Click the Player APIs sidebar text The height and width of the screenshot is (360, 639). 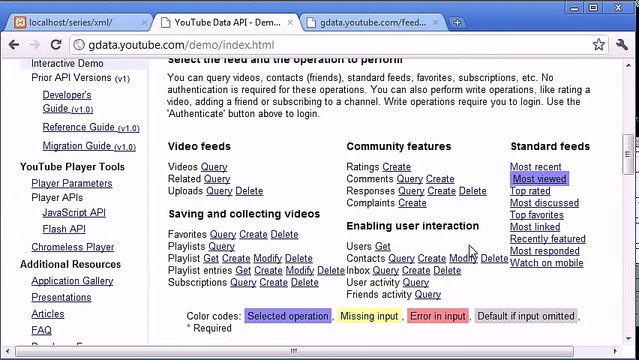pos(57,198)
